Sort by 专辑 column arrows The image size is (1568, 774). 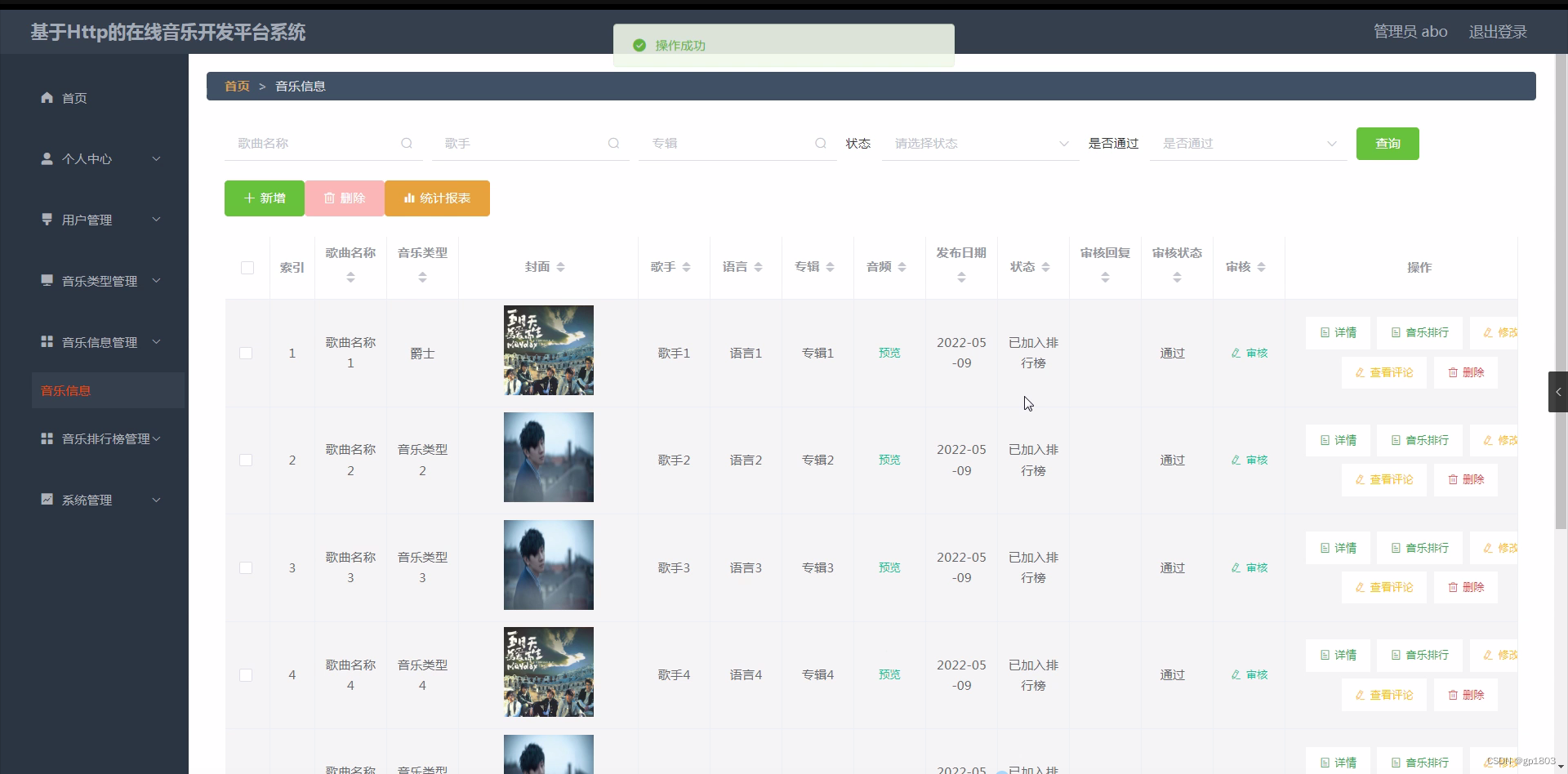830,267
